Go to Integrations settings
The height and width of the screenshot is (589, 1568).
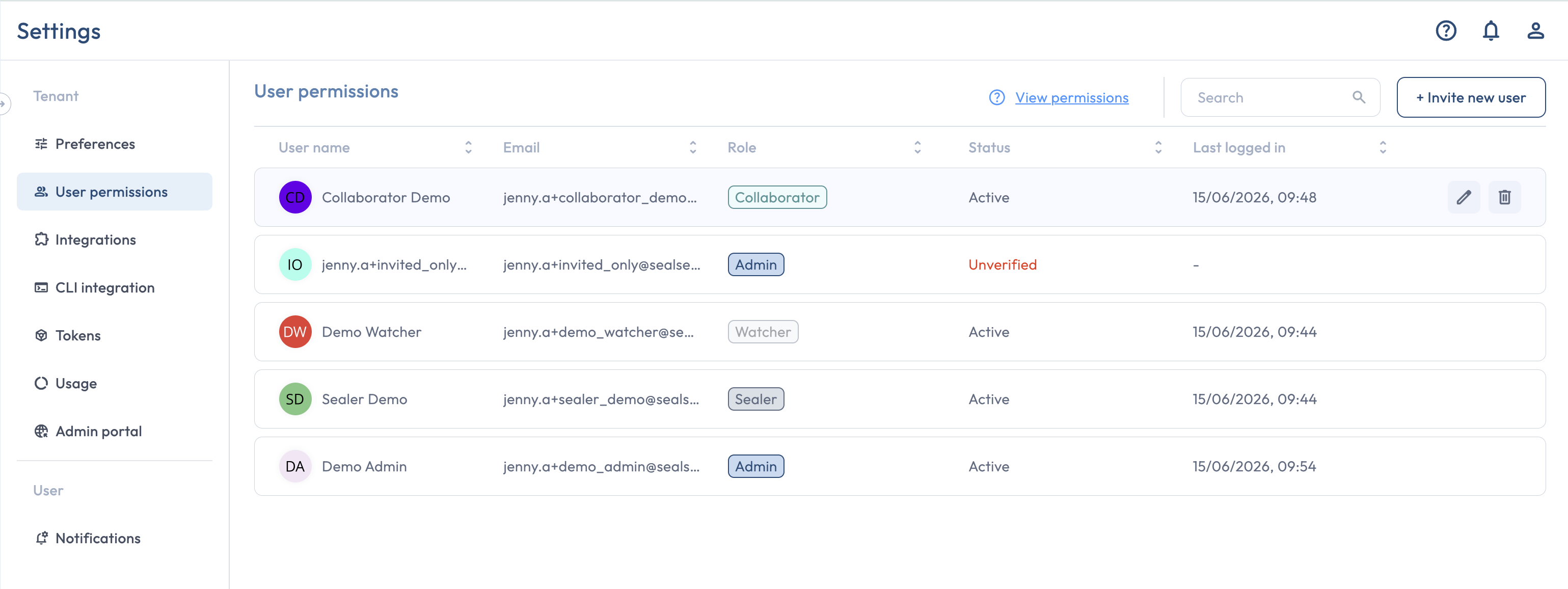[x=115, y=240]
